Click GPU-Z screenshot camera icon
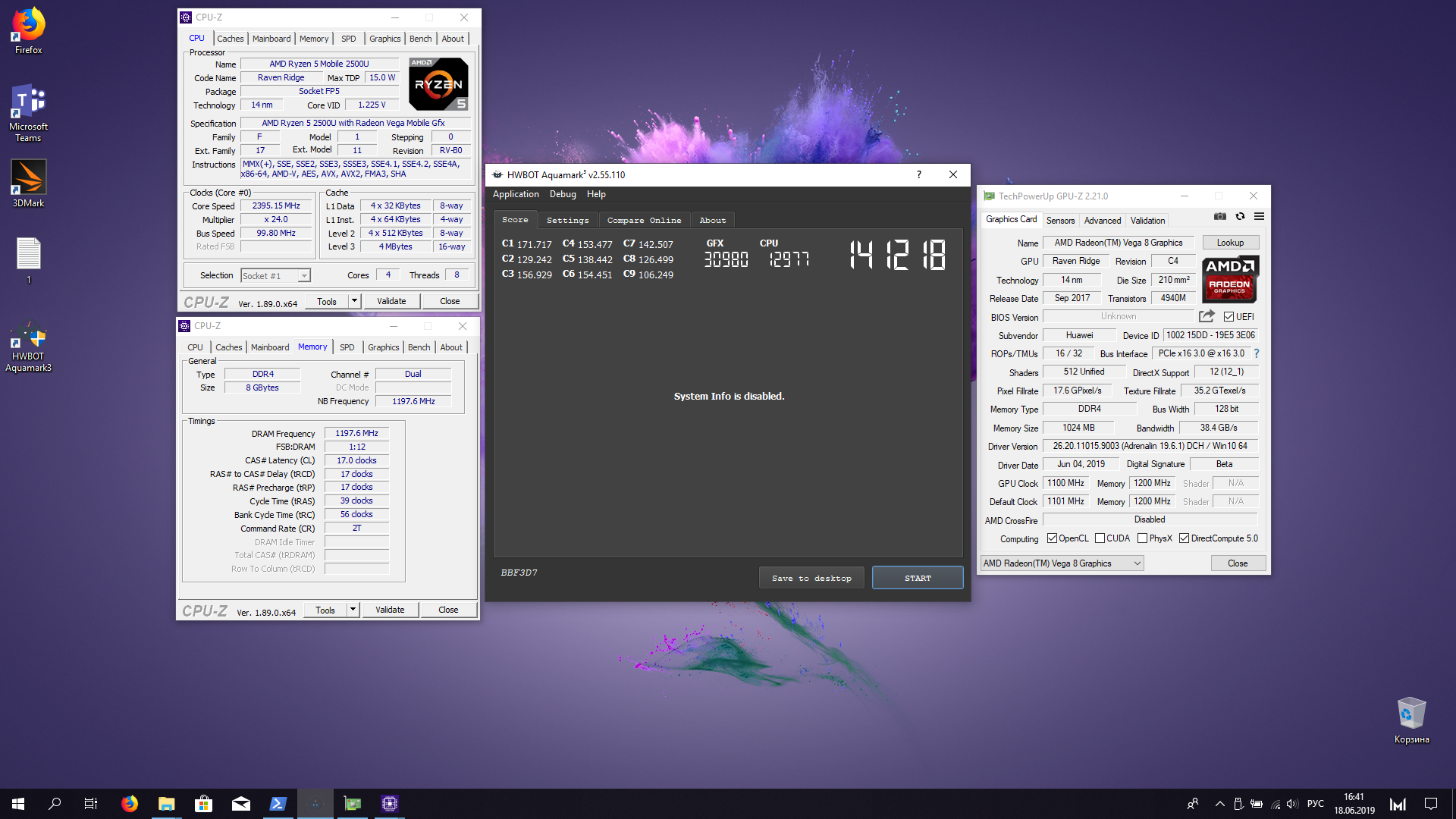 pos(1219,217)
